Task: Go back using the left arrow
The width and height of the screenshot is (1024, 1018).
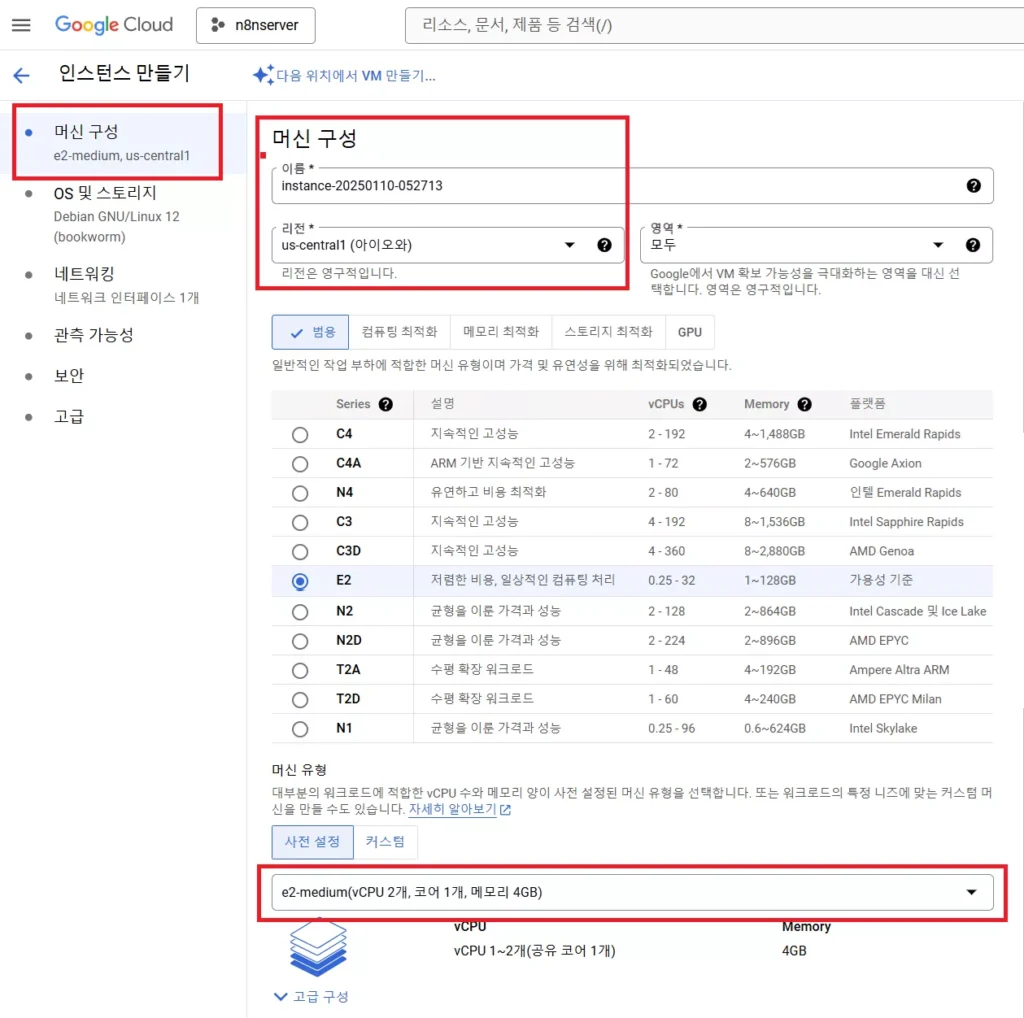Action: click(21, 75)
